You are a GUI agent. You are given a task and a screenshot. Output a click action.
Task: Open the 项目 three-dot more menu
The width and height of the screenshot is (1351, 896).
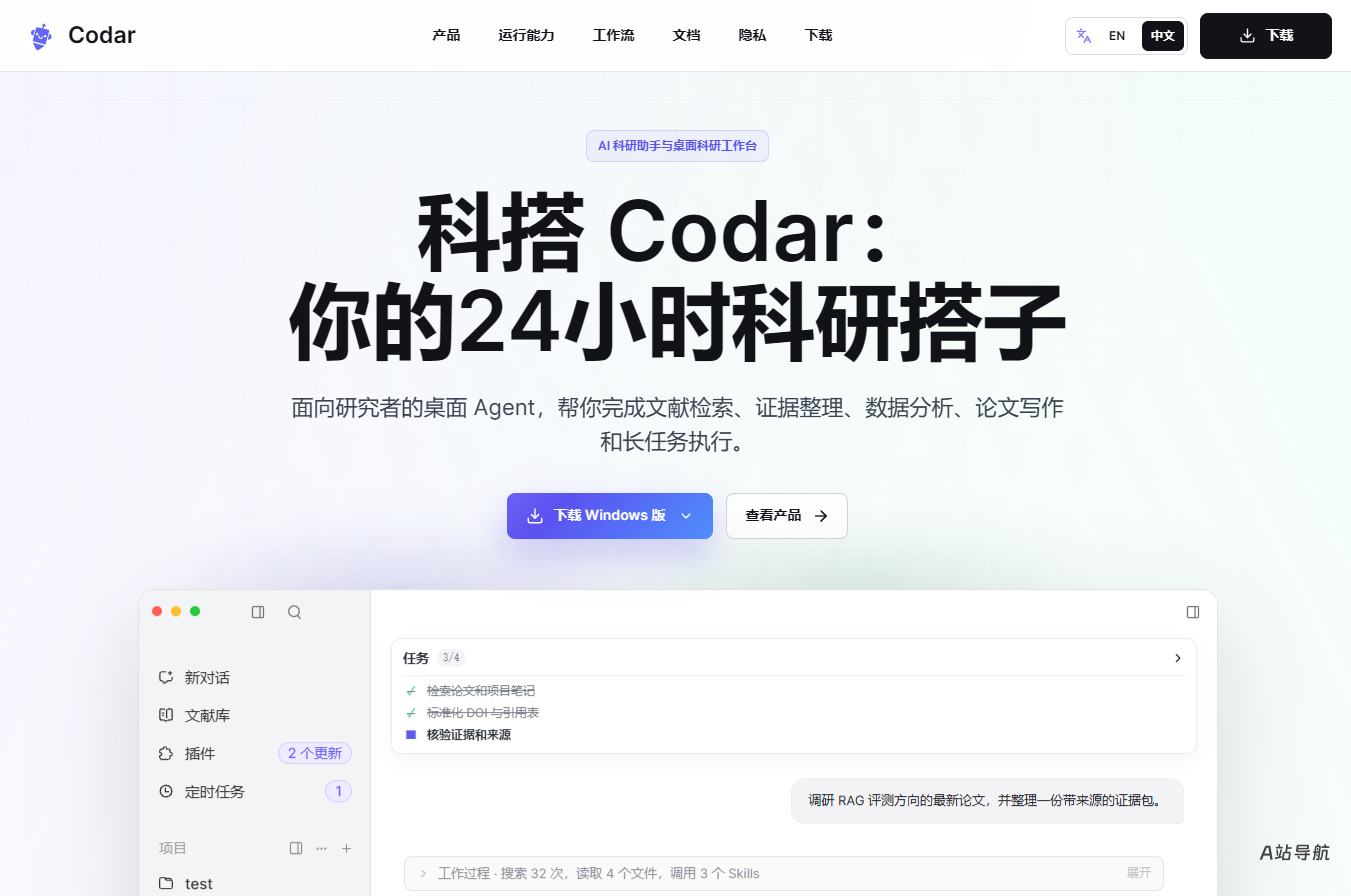[321, 848]
